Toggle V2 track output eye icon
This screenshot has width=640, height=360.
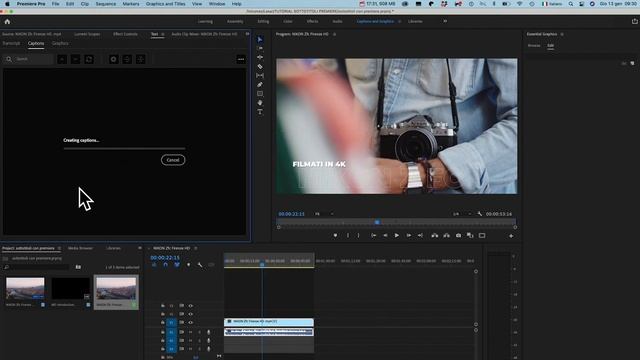(x=191, y=314)
